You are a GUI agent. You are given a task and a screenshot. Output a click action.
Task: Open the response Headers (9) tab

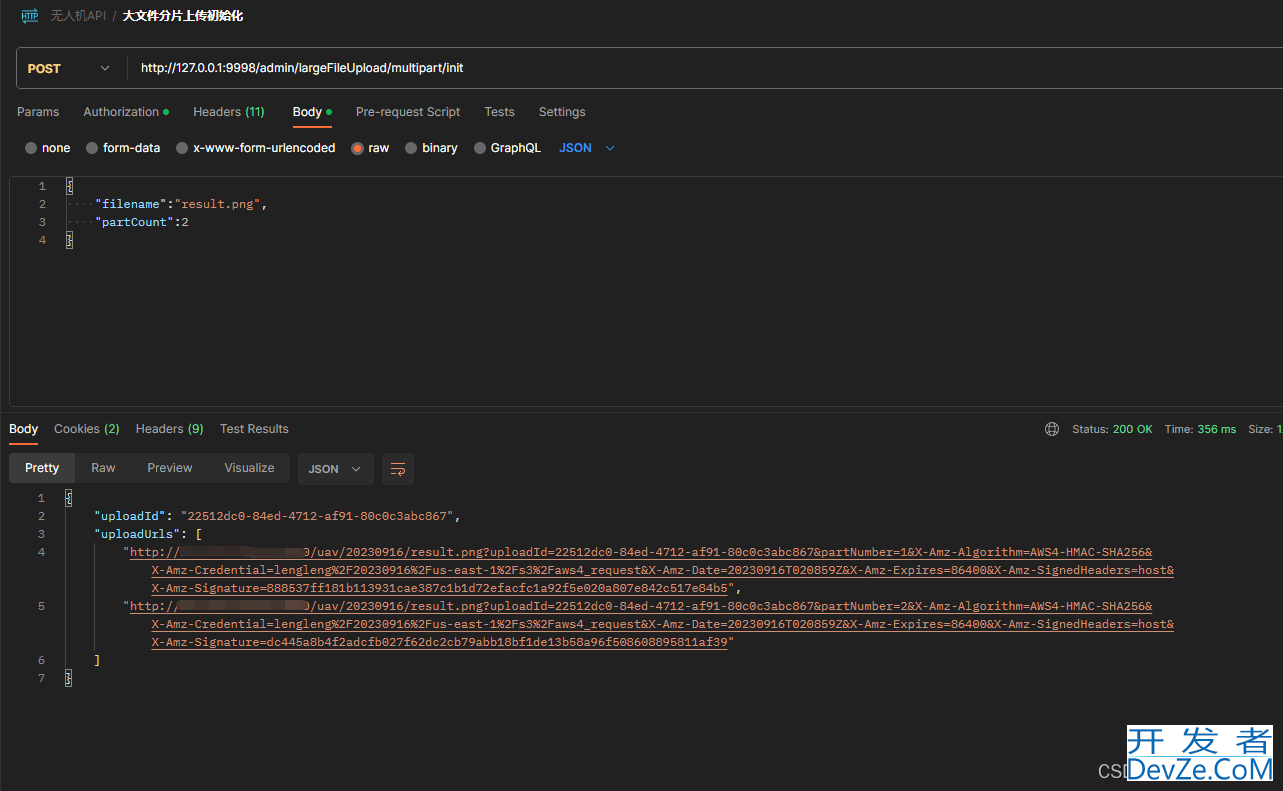pyautogui.click(x=170, y=429)
